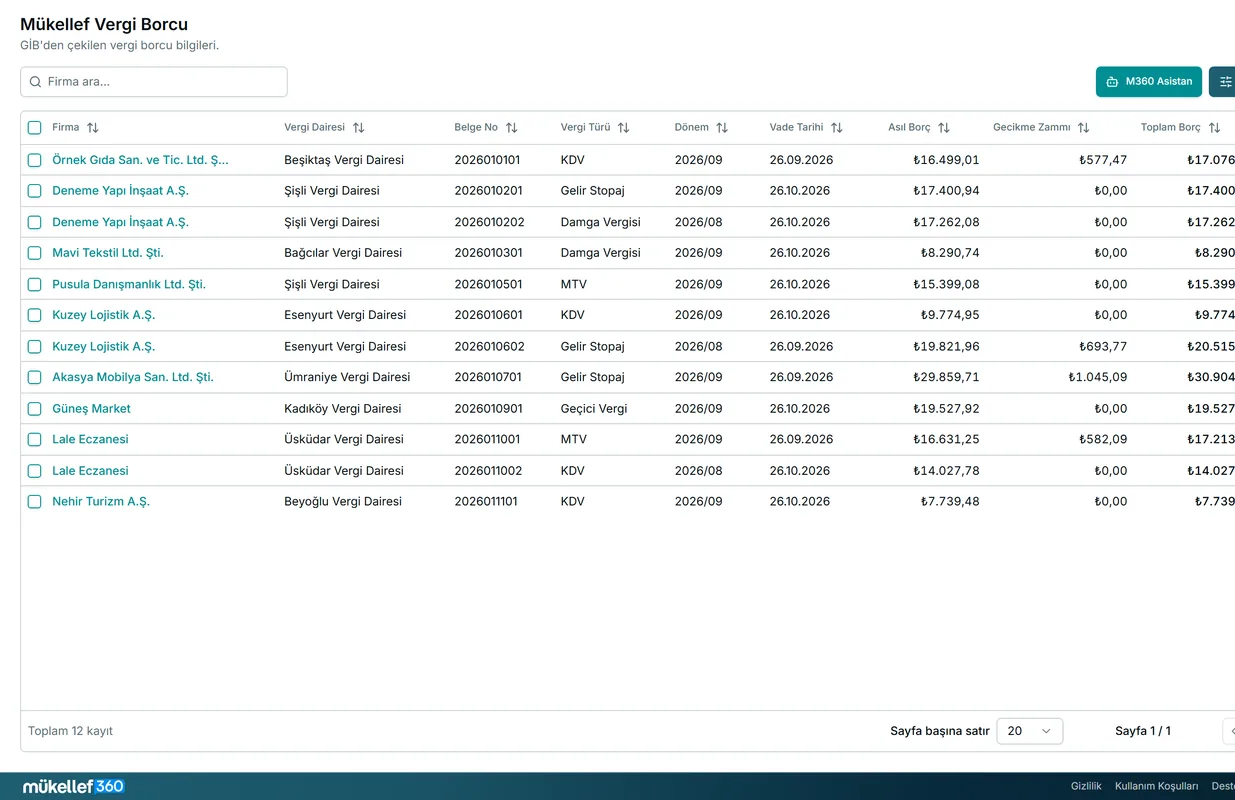Click the Geçici Vergi cell
The width and height of the screenshot is (1235, 800).
coord(594,409)
